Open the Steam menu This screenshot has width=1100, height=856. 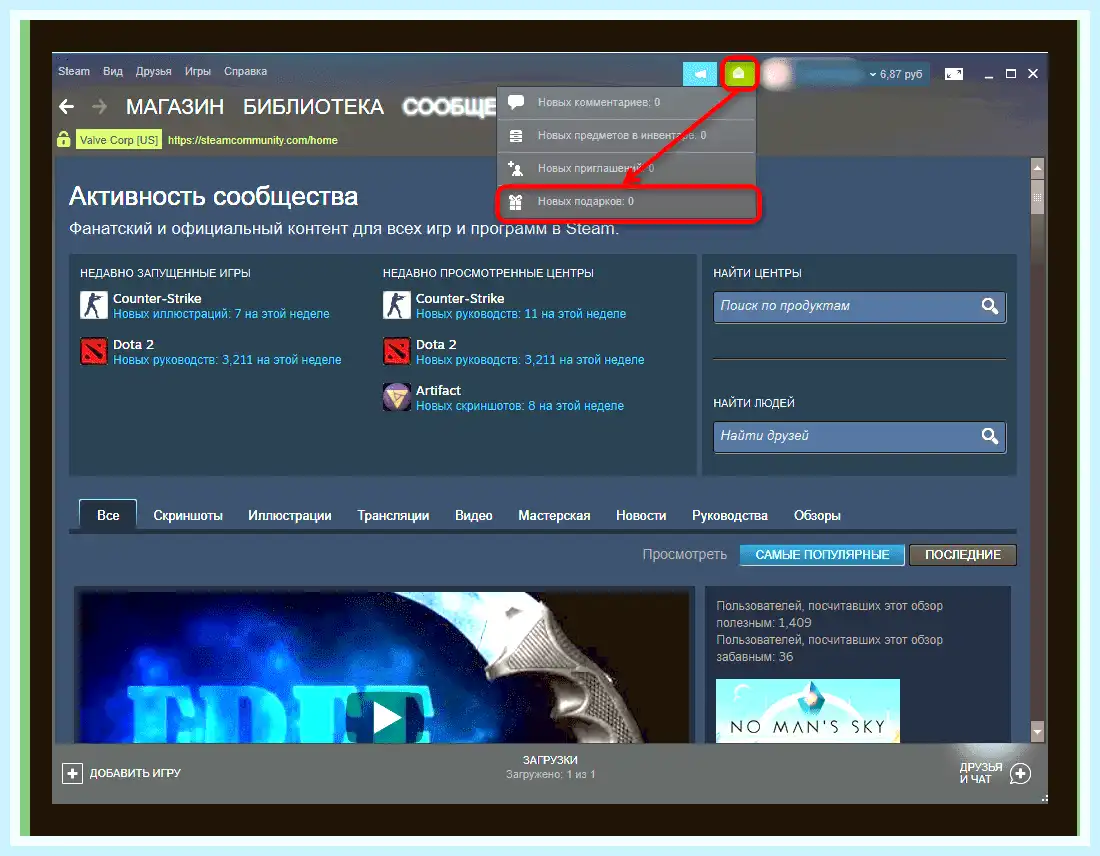tap(74, 71)
